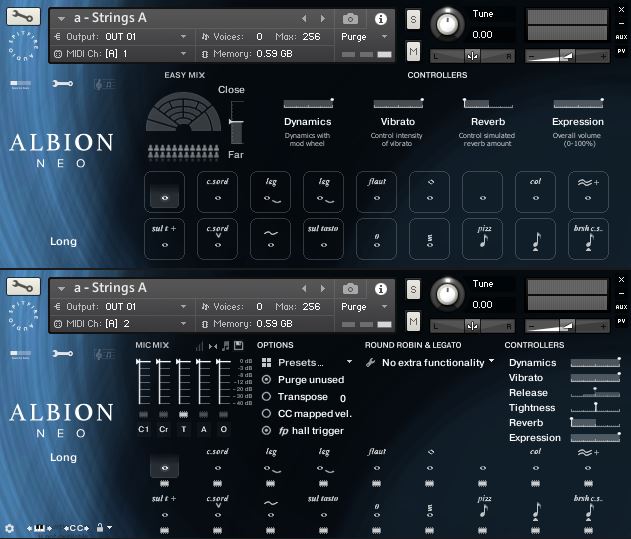Adjust the Reverb slider in top Controllers
The height and width of the screenshot is (539, 631).
pyautogui.click(x=488, y=104)
